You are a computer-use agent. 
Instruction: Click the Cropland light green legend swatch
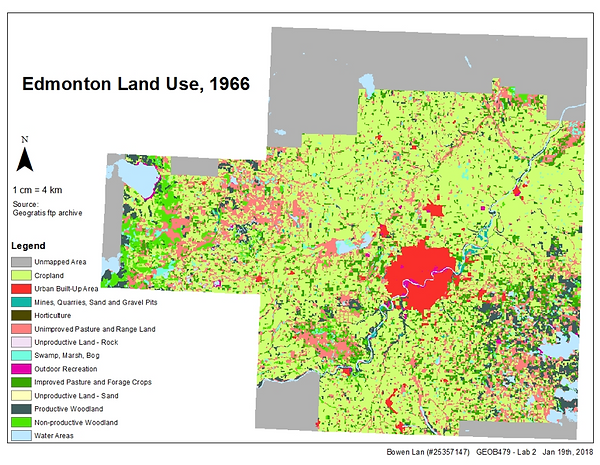pyautogui.click(x=21, y=276)
